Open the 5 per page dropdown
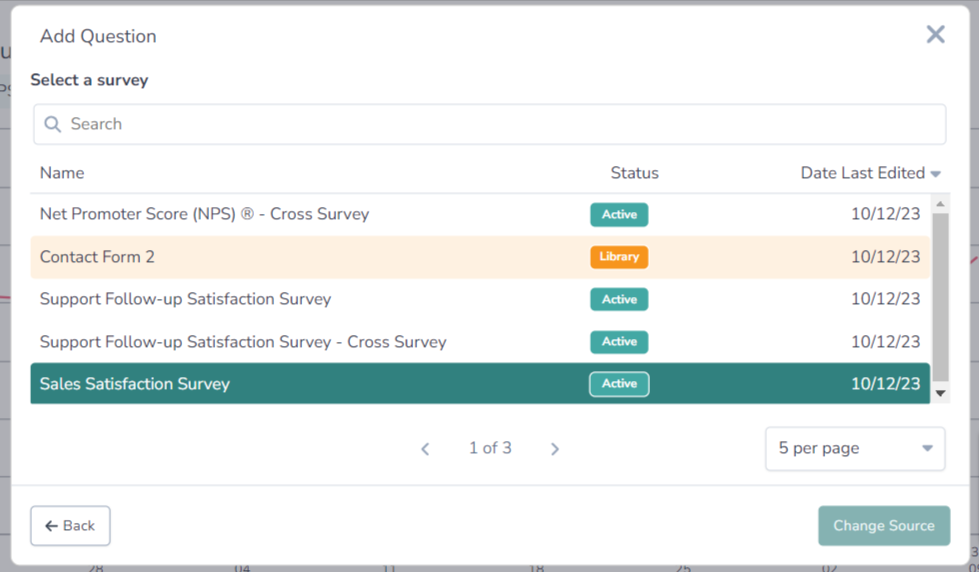Image resolution: width=979 pixels, height=572 pixels. click(x=855, y=448)
